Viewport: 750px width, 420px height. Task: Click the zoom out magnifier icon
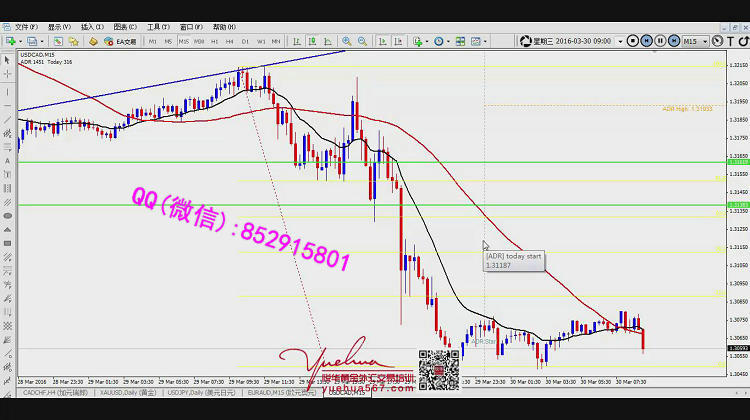(360, 41)
